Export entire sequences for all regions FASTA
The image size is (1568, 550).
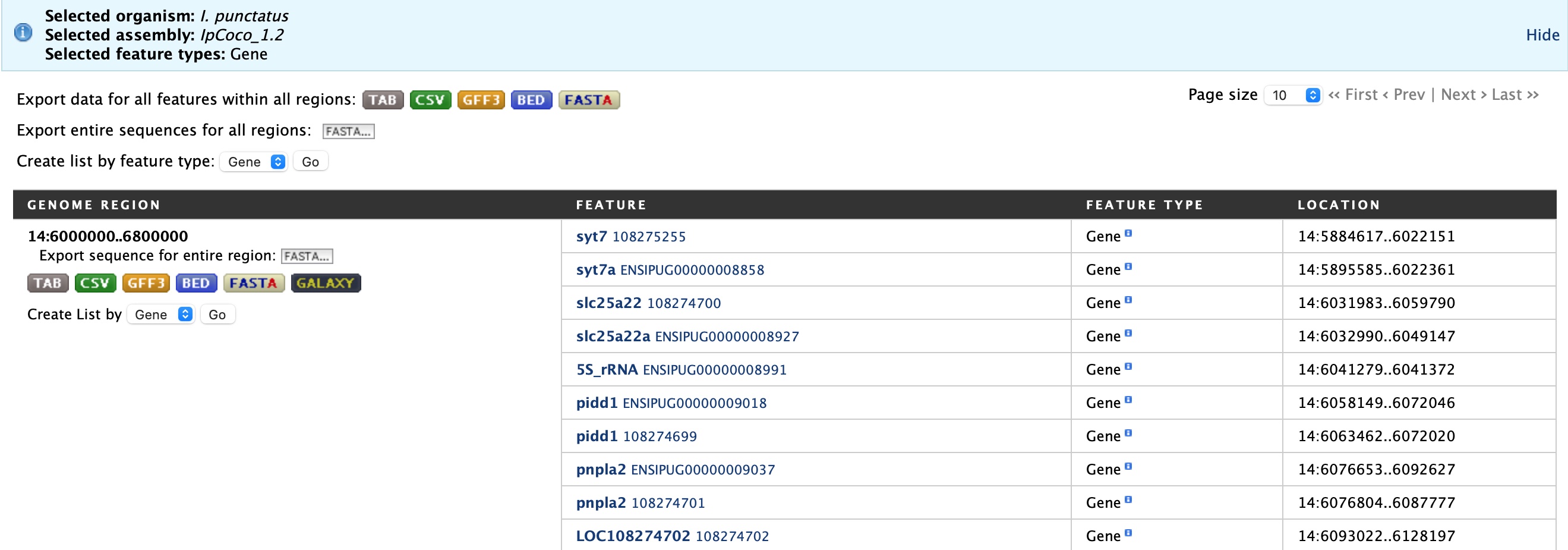tap(348, 131)
